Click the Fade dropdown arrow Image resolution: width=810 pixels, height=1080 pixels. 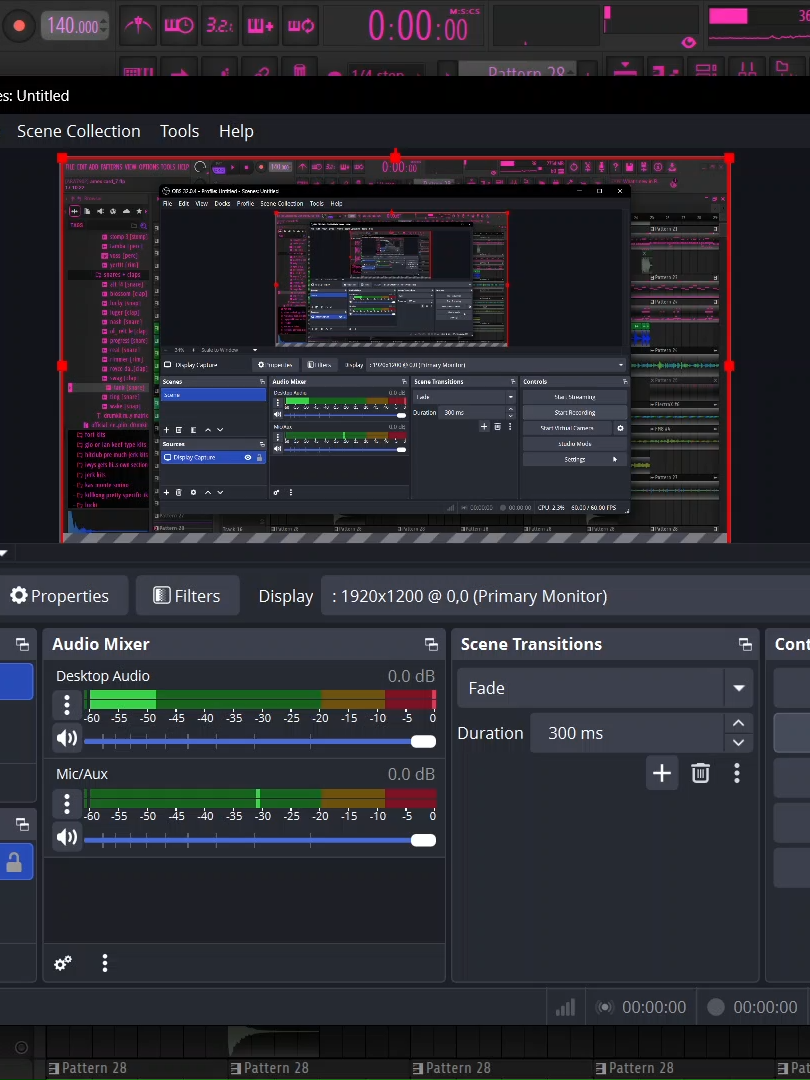tap(739, 688)
